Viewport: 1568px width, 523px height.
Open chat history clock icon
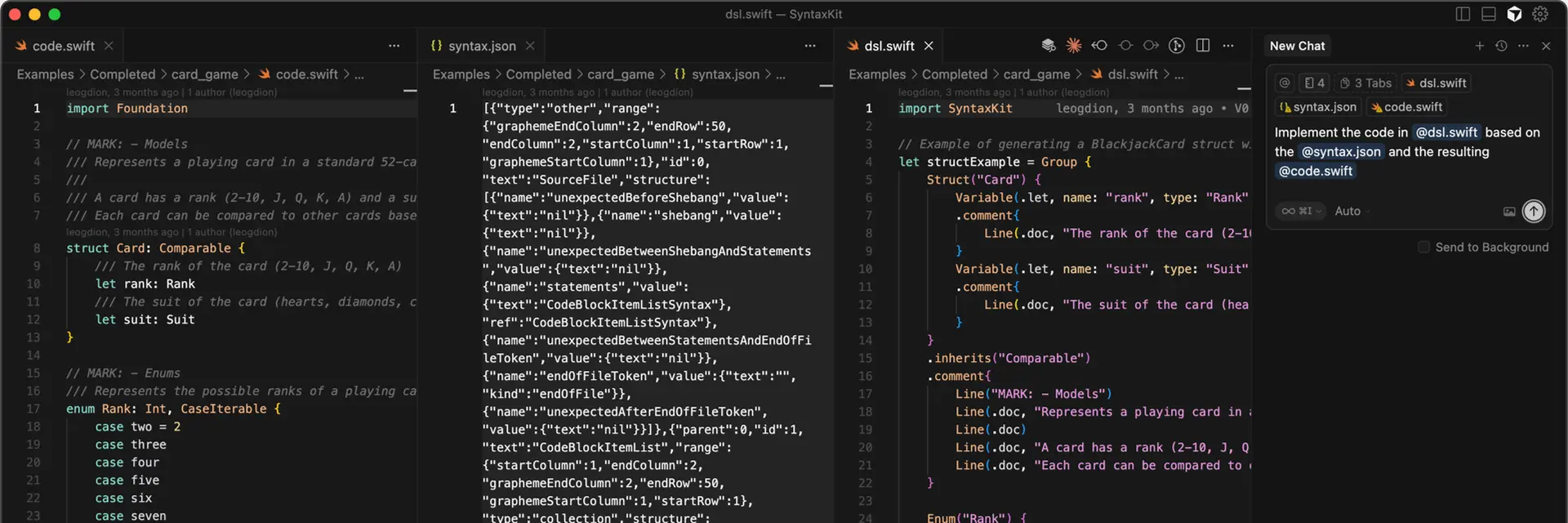1501,46
